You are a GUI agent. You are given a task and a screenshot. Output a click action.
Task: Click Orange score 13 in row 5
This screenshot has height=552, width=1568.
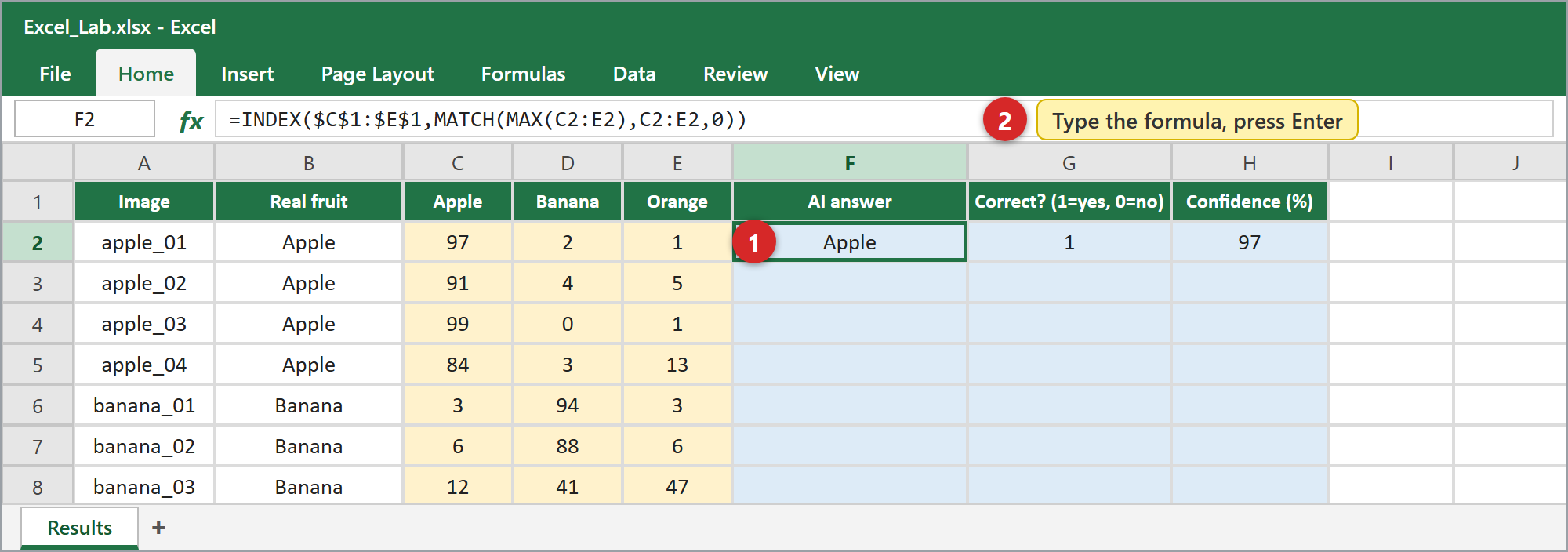click(x=677, y=365)
